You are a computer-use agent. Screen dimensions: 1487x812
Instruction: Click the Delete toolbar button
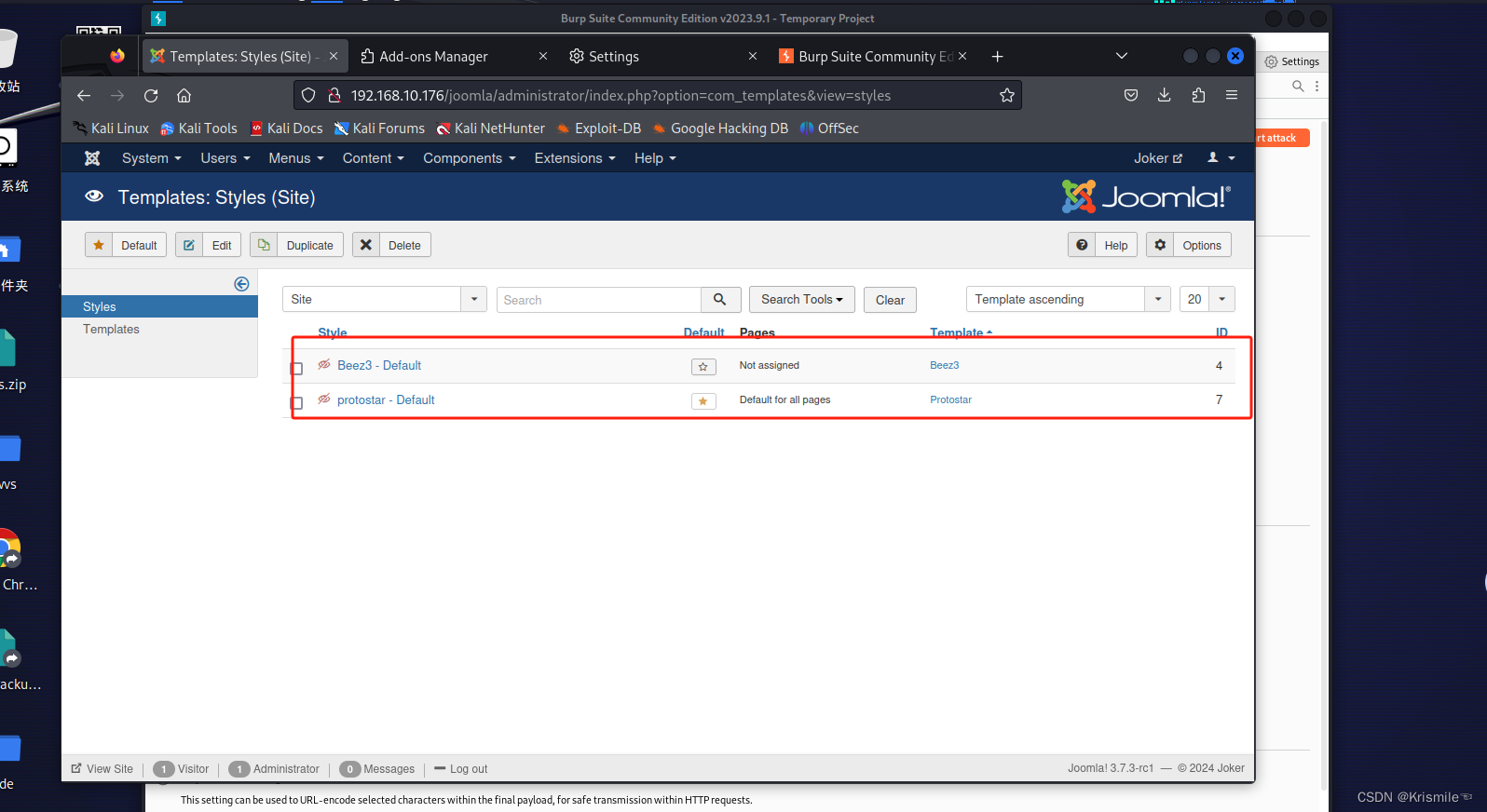click(x=392, y=245)
